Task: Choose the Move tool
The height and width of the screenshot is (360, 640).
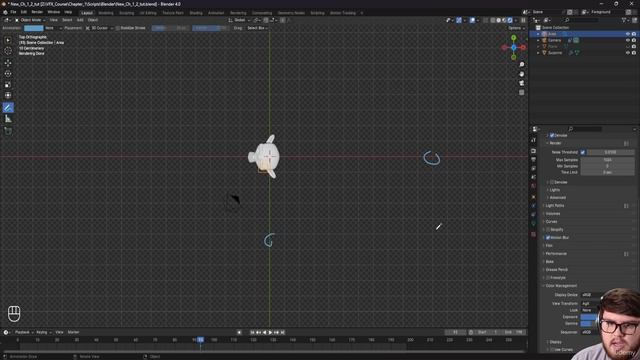Action: point(8,63)
